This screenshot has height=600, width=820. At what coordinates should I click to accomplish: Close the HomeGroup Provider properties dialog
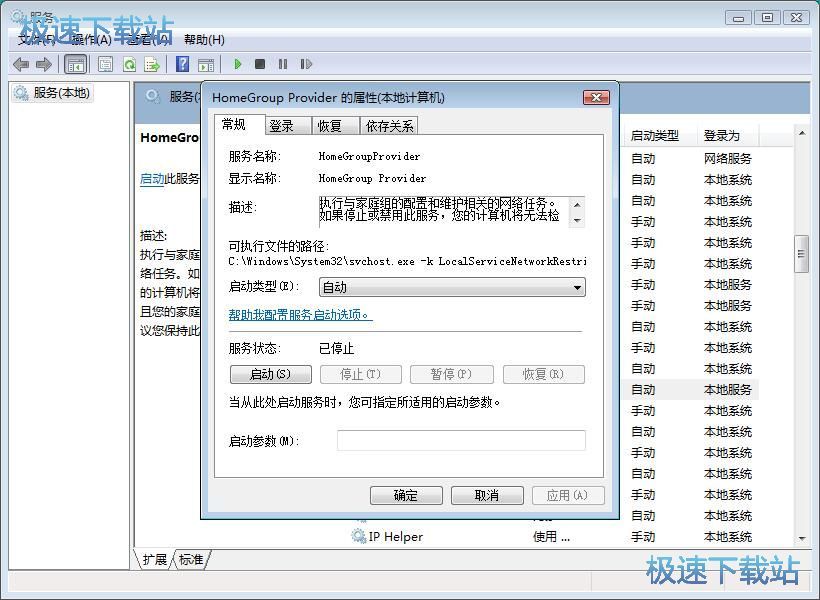tap(596, 97)
